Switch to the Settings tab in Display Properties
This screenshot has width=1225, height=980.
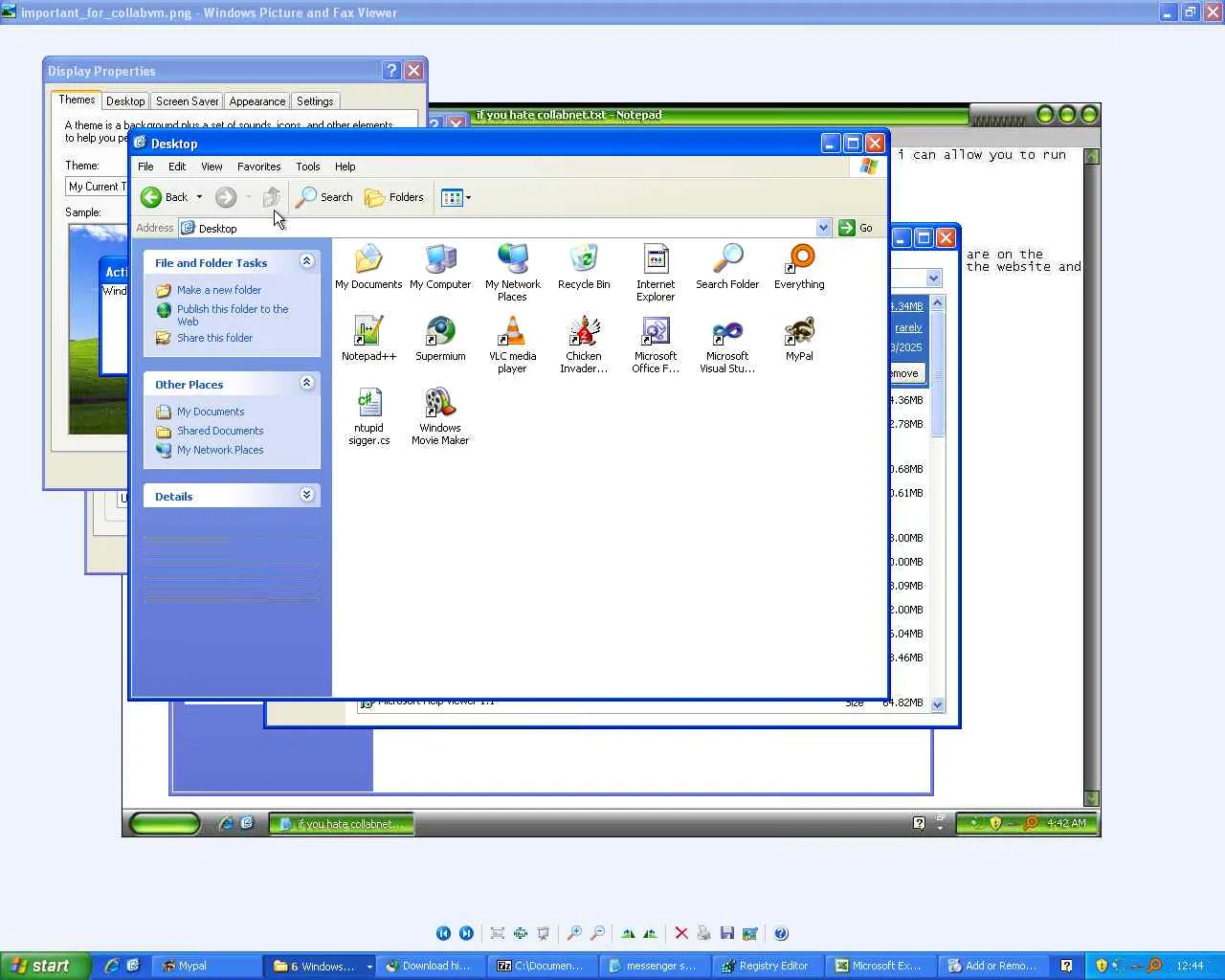[315, 101]
